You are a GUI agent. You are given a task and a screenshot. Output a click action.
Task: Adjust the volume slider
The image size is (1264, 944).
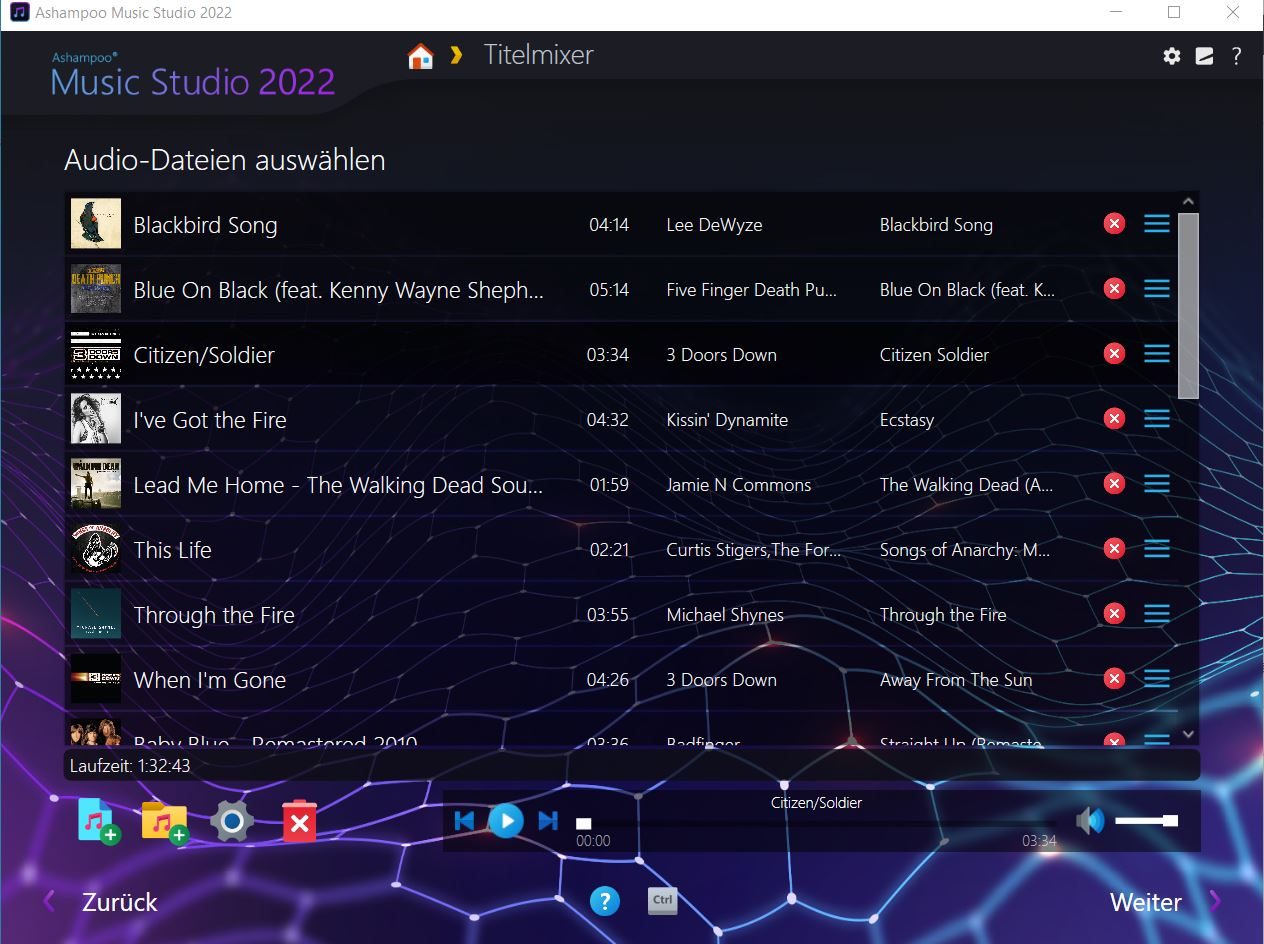pyautogui.click(x=1146, y=821)
